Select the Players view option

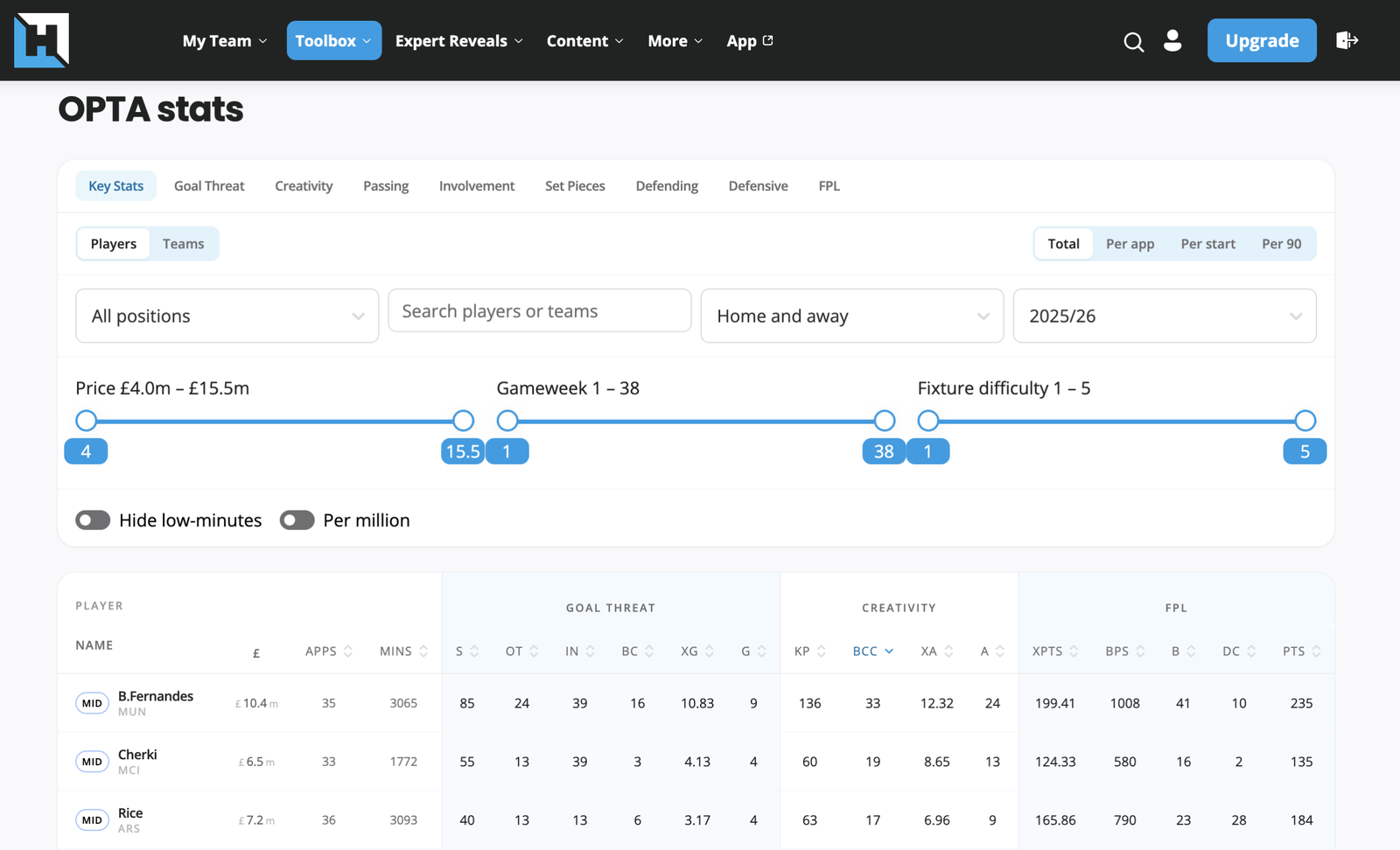click(114, 244)
